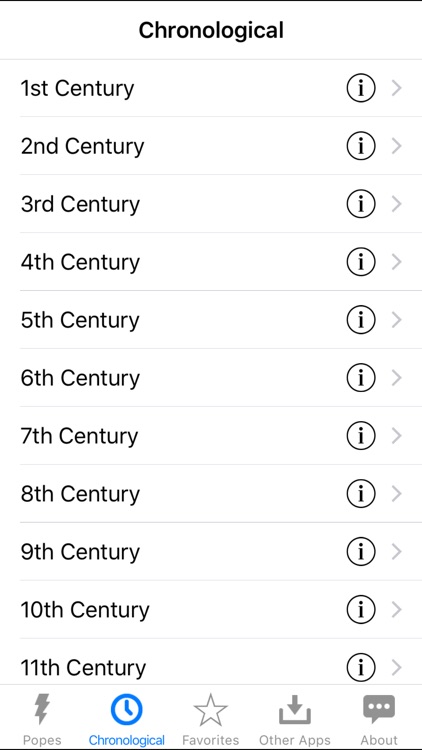
Task: Tap the info icon for 1st Century
Action: point(361,88)
